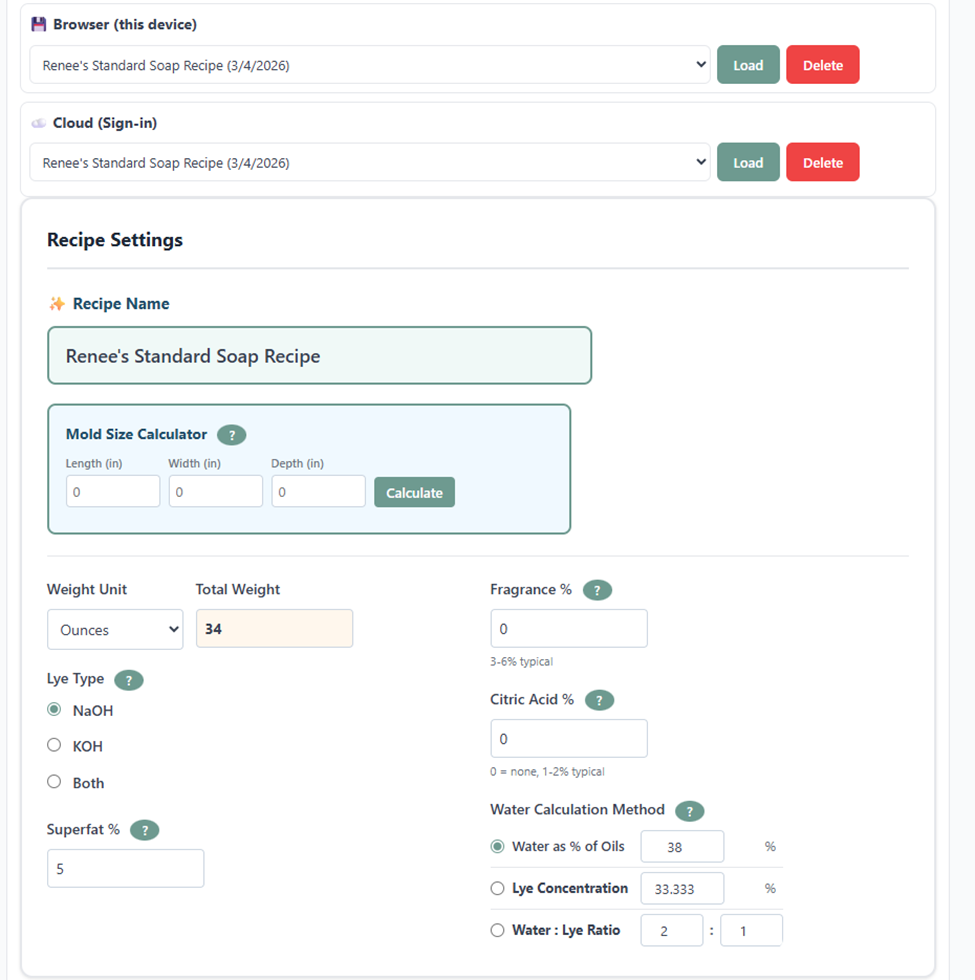Select the Lye Concentration water method
This screenshot has width=975, height=980.
[x=497, y=888]
